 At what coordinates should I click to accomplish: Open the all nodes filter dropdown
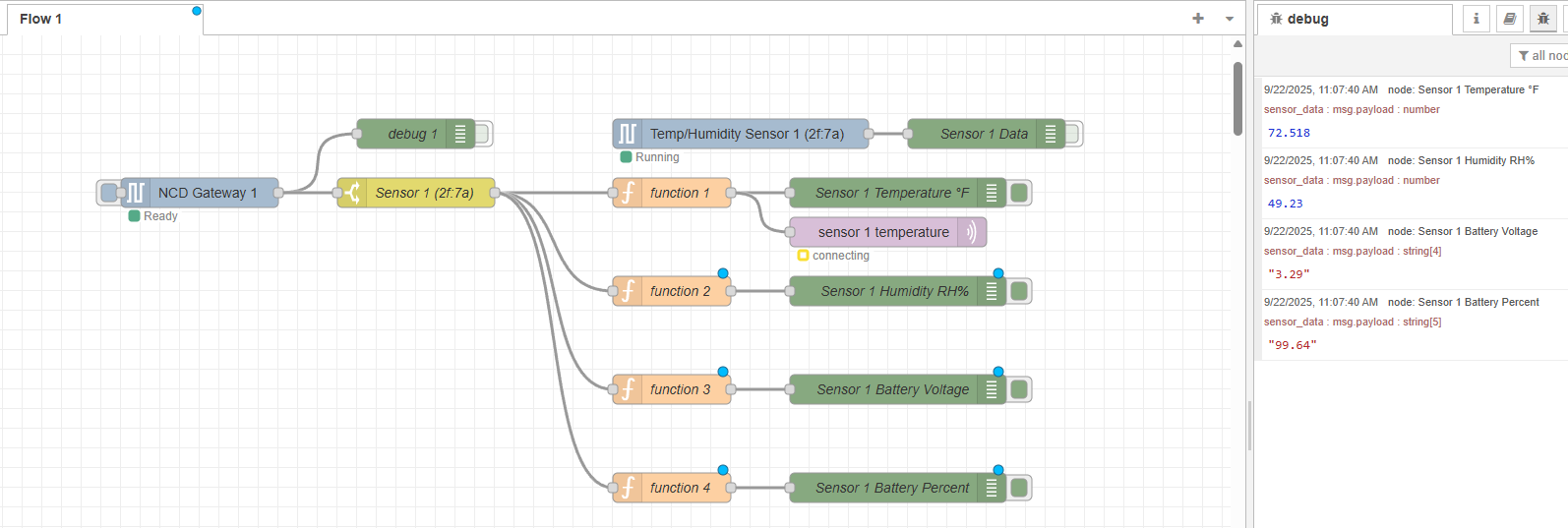click(x=1540, y=56)
